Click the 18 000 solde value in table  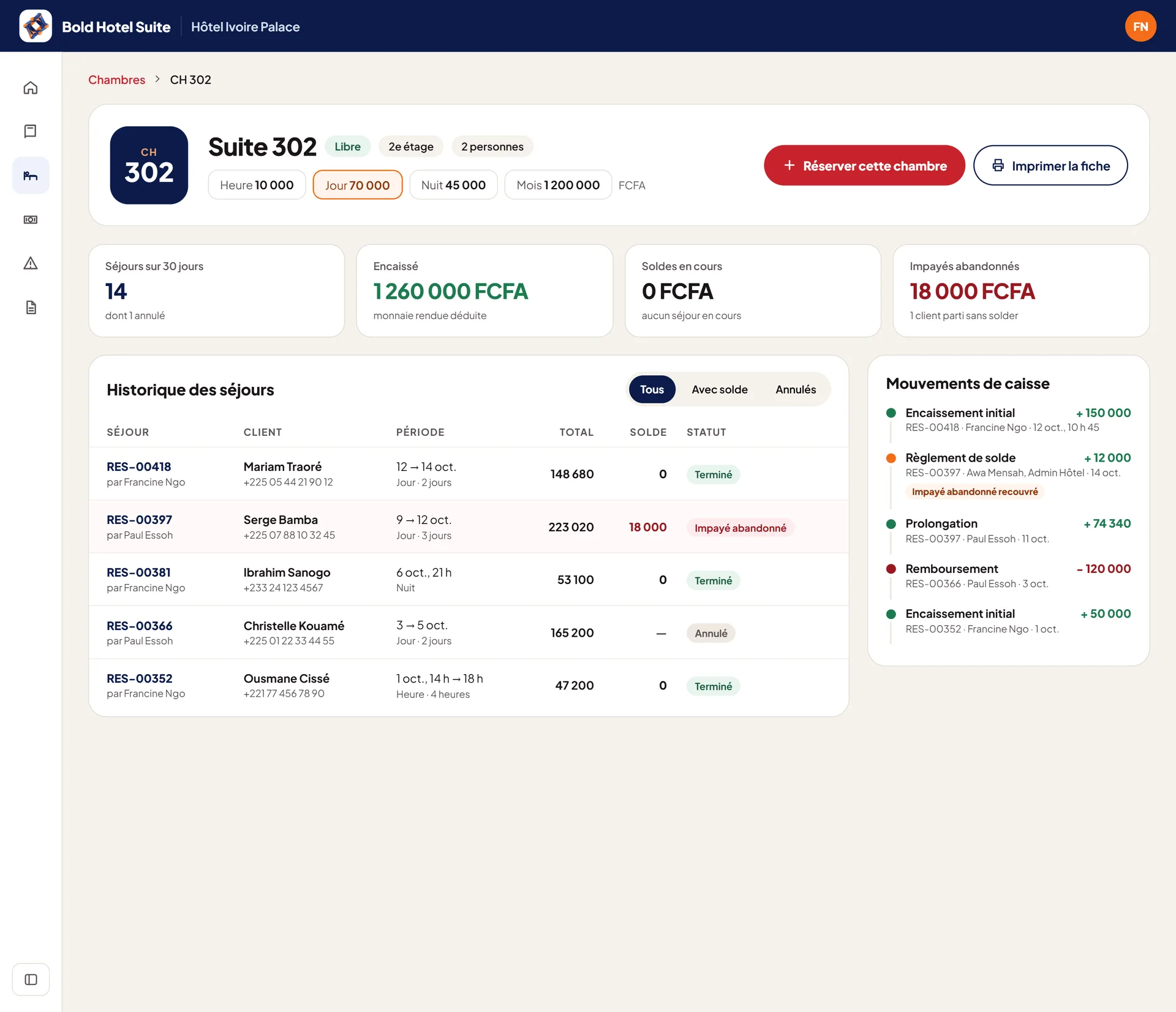coord(647,527)
